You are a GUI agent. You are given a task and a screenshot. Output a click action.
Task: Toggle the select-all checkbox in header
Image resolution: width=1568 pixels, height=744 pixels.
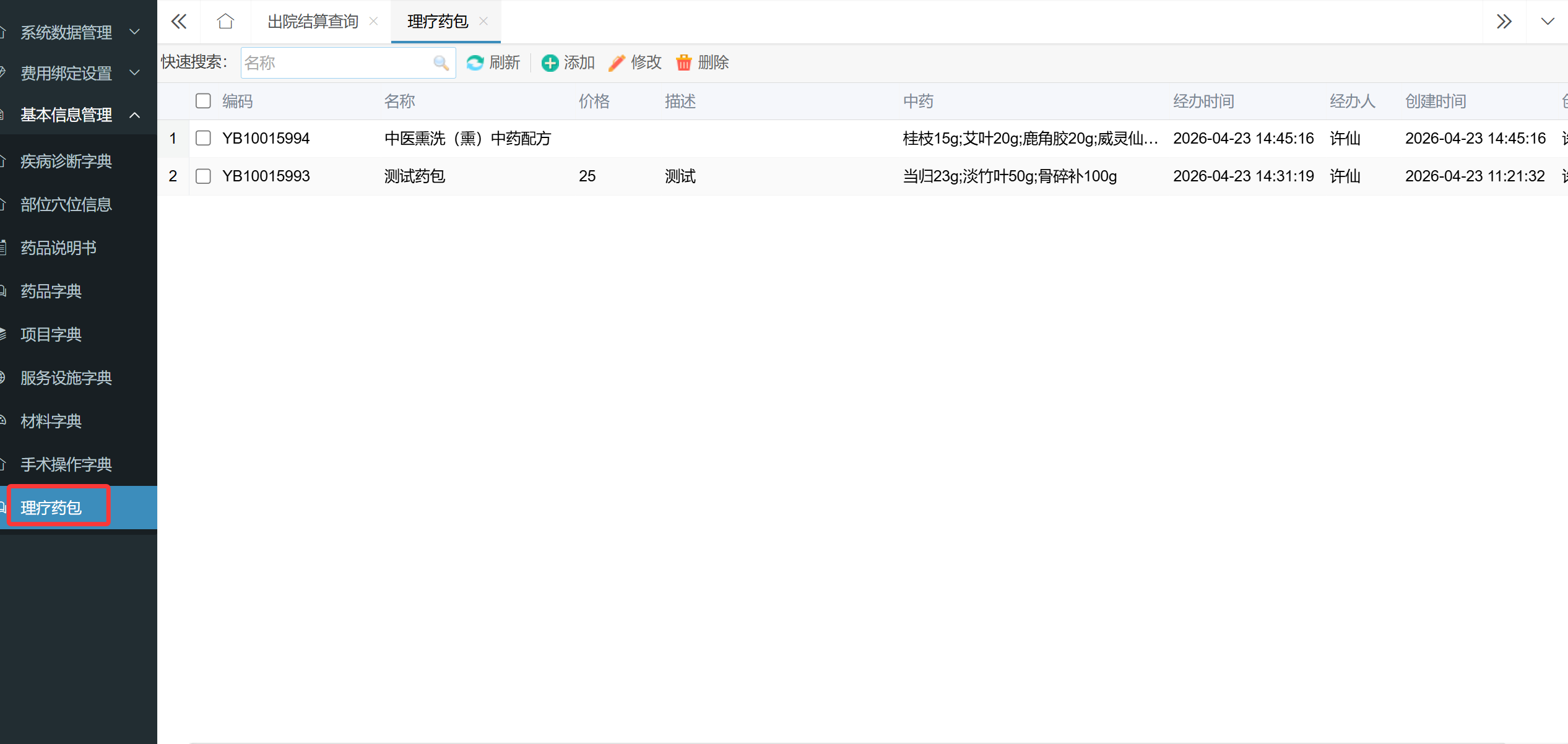203,101
